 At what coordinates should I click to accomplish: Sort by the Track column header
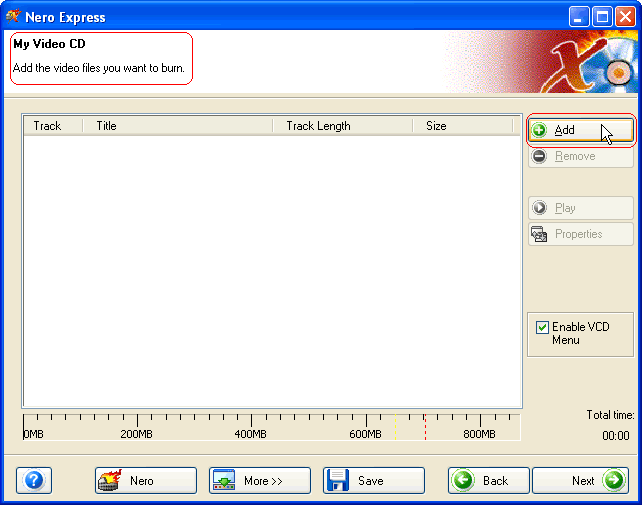point(47,126)
